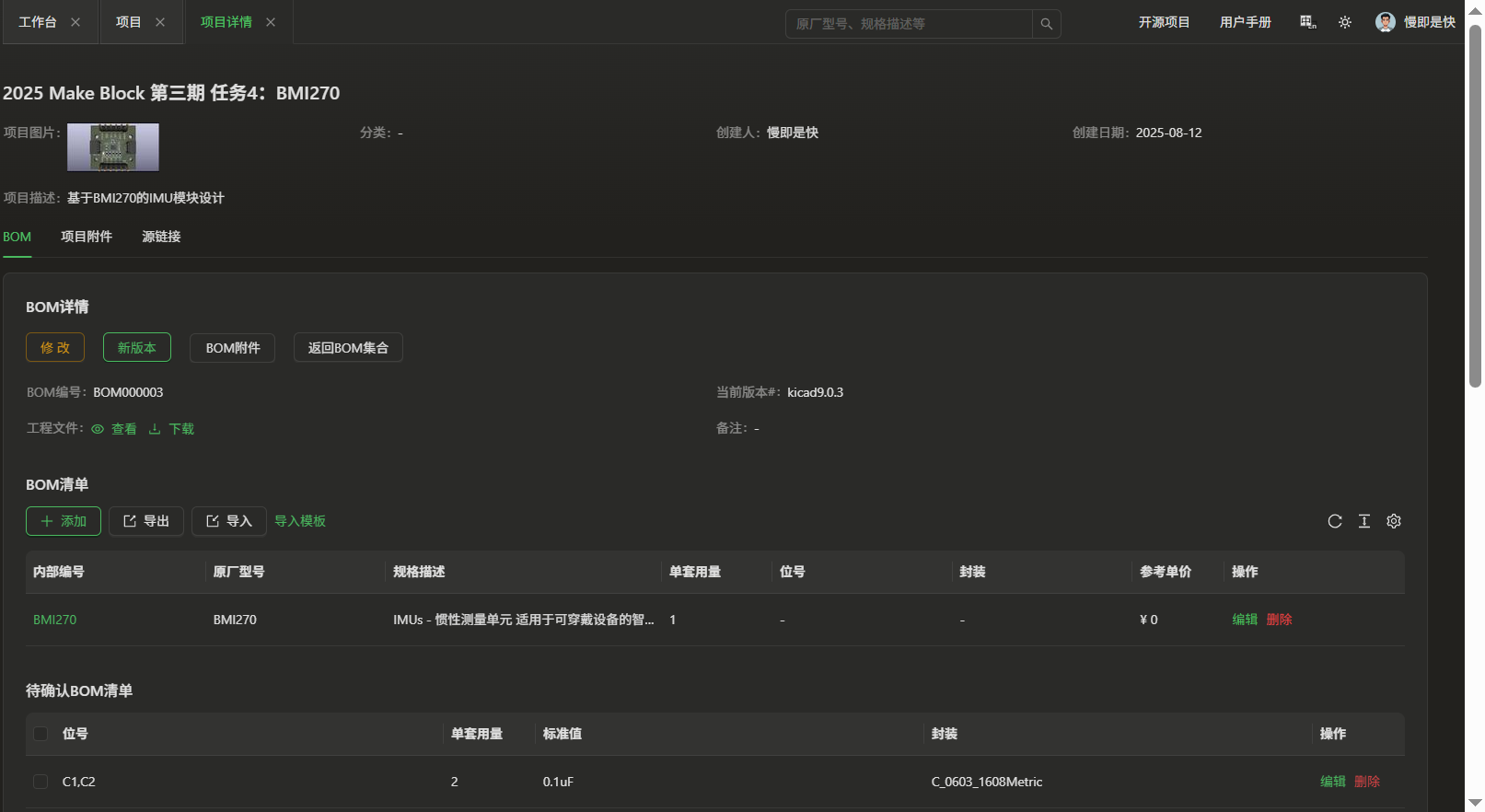Click the search magnifier icon
Screen dimensions: 1485x812
click(1046, 24)
